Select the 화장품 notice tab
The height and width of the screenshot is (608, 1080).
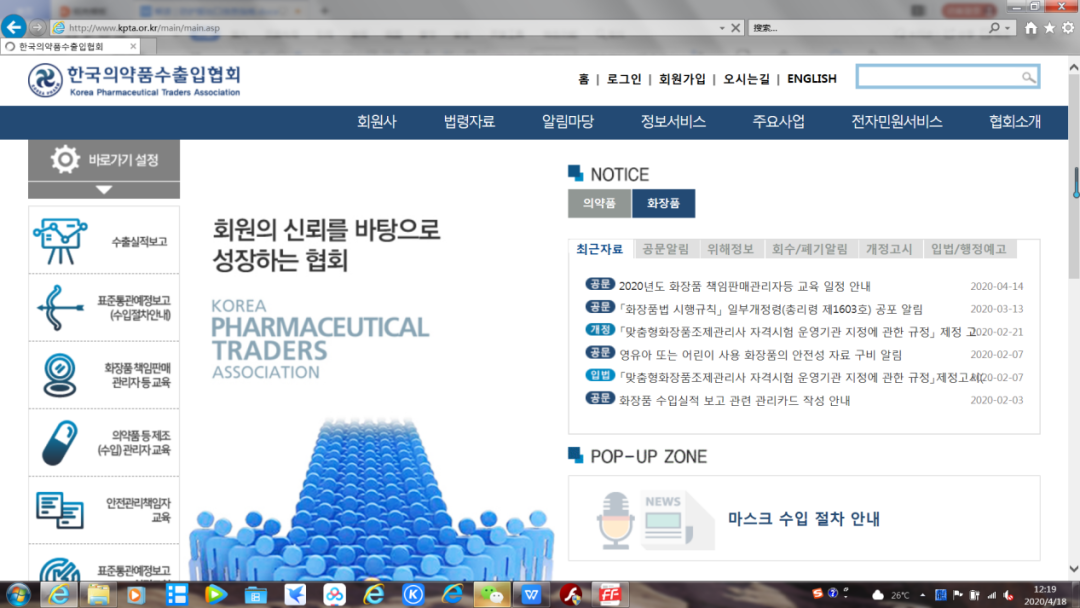point(663,203)
